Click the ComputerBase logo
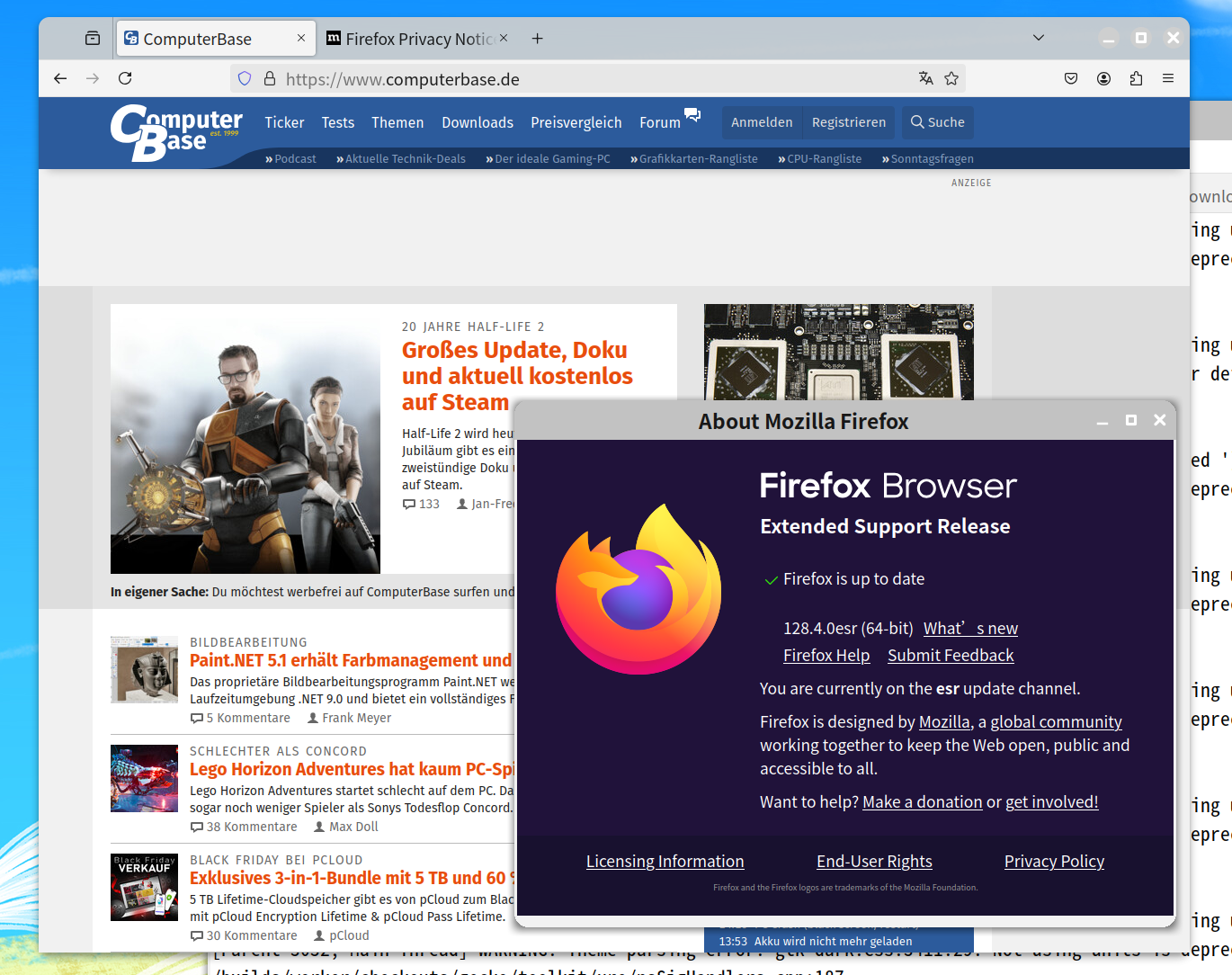 [x=176, y=132]
